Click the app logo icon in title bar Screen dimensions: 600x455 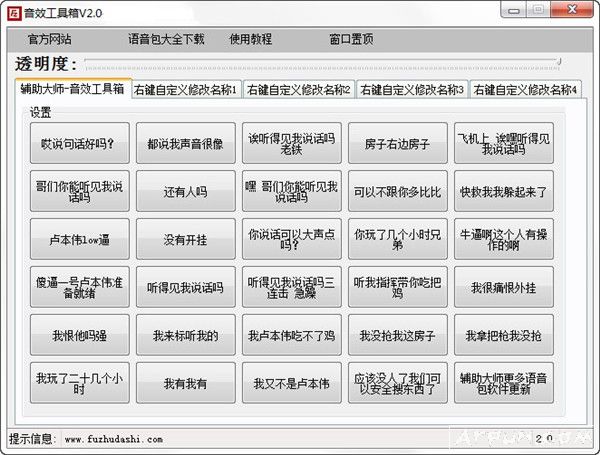click(13, 13)
